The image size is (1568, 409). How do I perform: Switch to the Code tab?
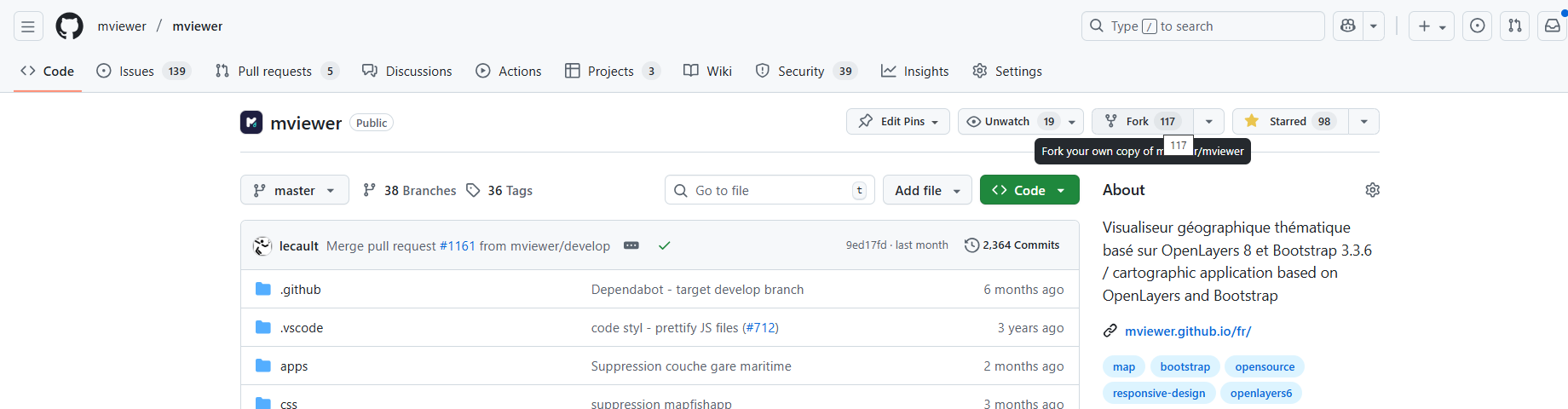click(48, 72)
